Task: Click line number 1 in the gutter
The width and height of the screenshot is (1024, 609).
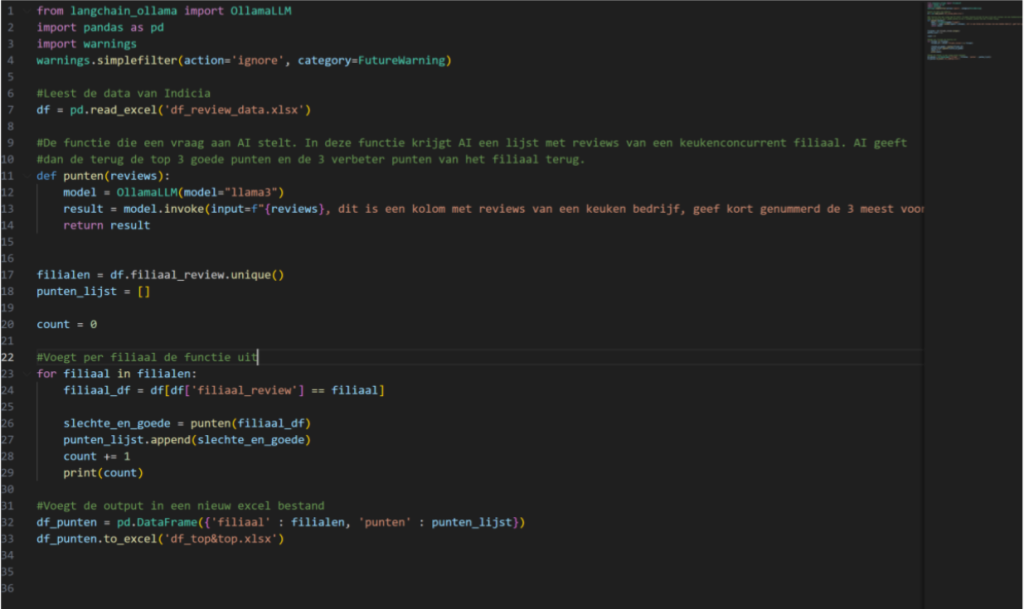Action: pos(8,12)
